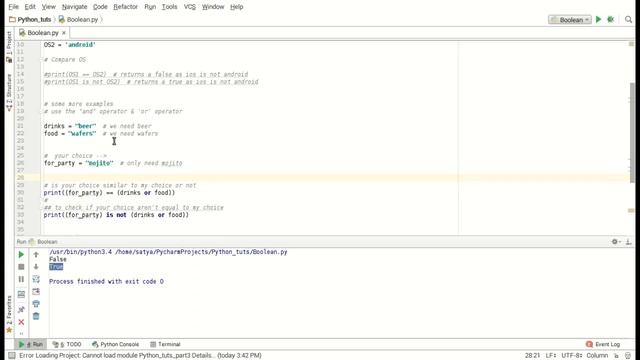Open the Boolean run configuration dropdown
640x360 pixels.
click(x=570, y=20)
